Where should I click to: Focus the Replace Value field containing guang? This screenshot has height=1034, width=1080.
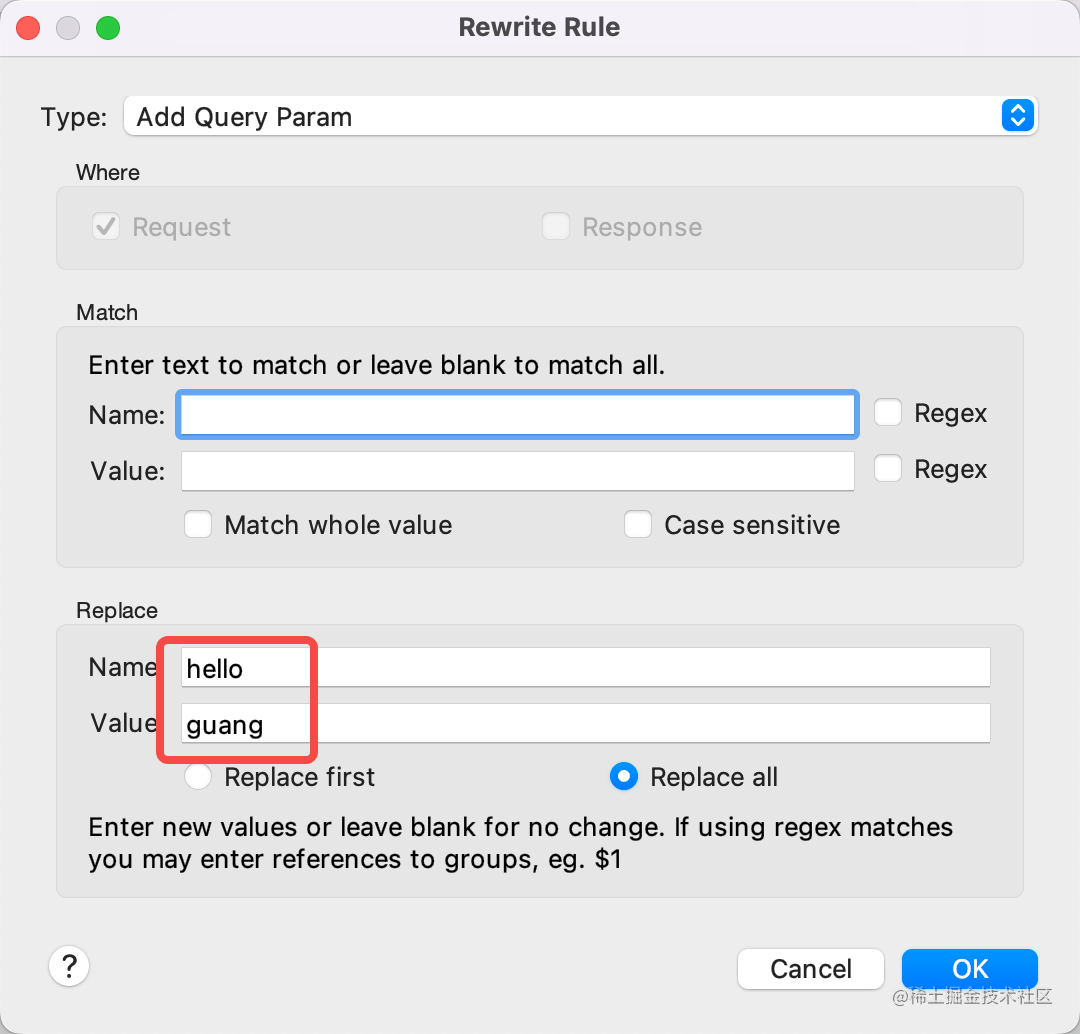pyautogui.click(x=585, y=723)
